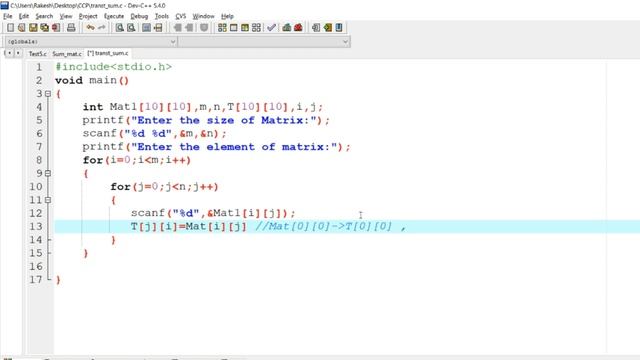Click the first grayed-out back arrow icon

178,28
